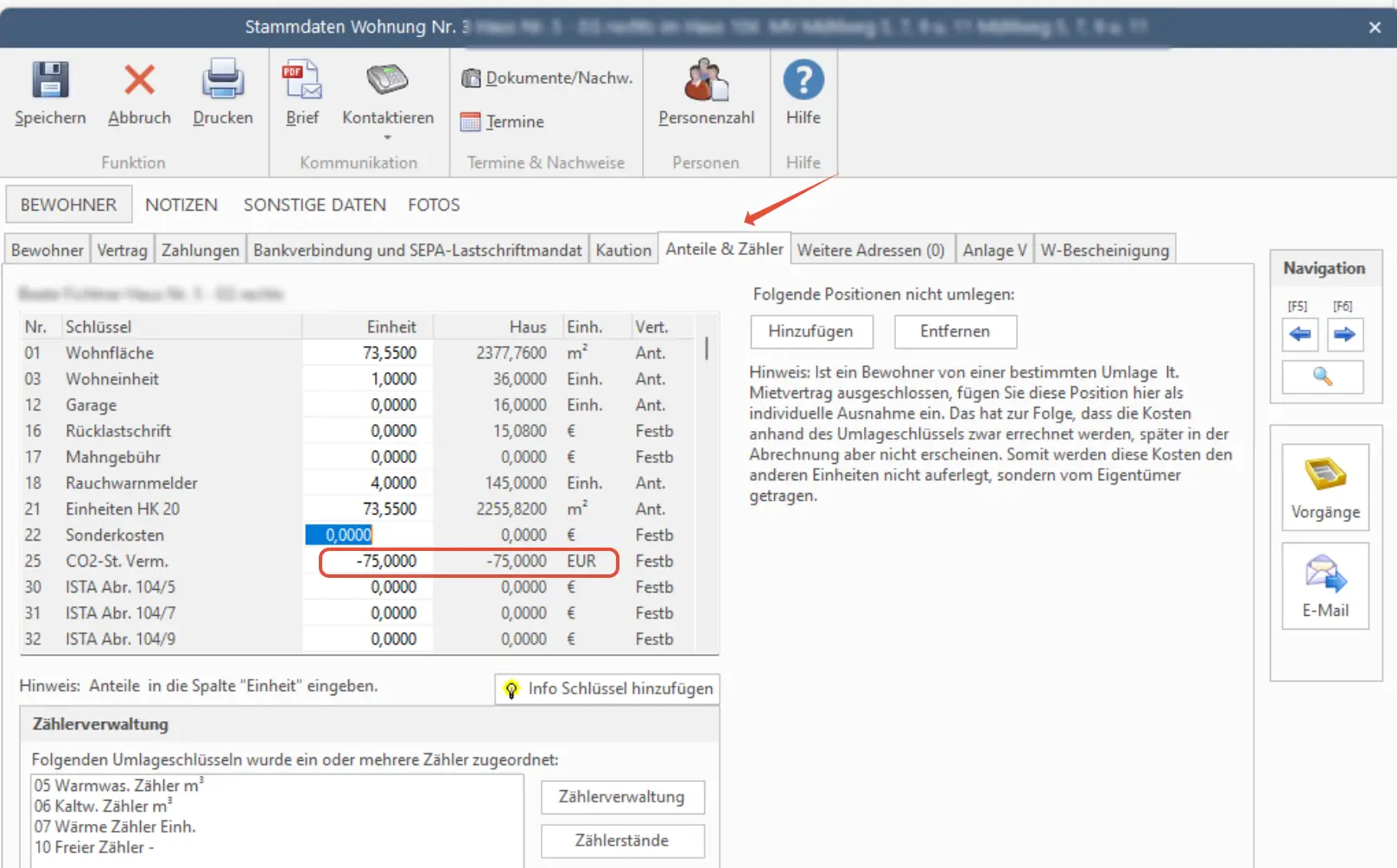This screenshot has height=868, width=1397.
Task: Open the Hilfe question mark icon
Action: 803,79
